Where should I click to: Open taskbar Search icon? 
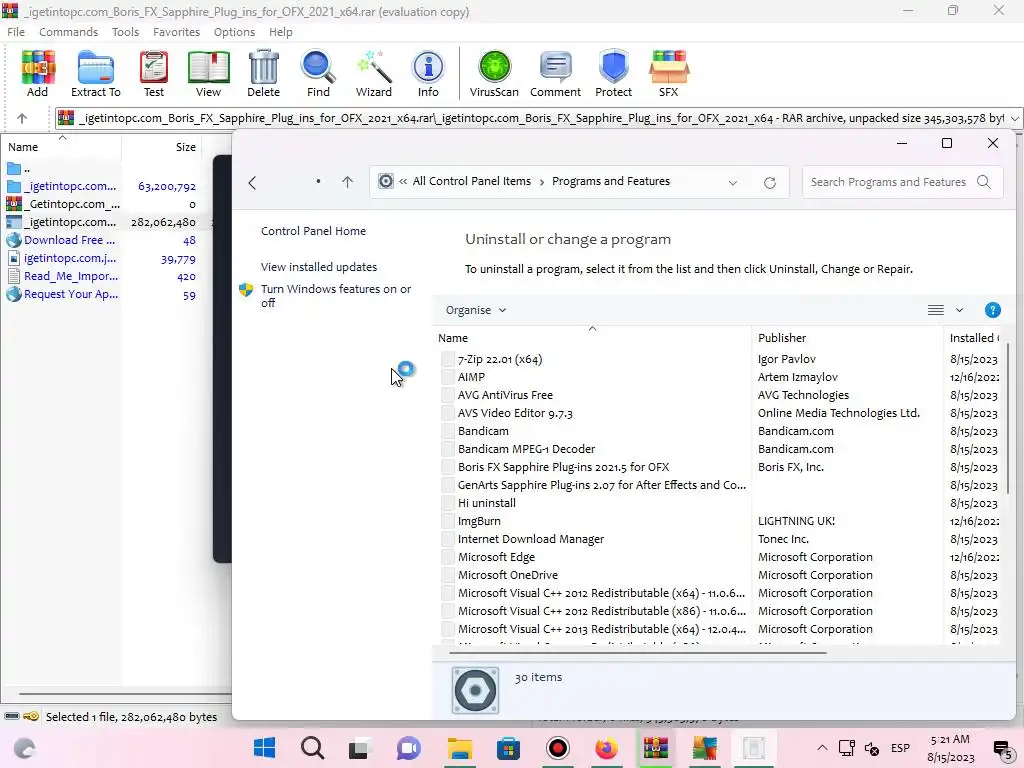click(312, 748)
